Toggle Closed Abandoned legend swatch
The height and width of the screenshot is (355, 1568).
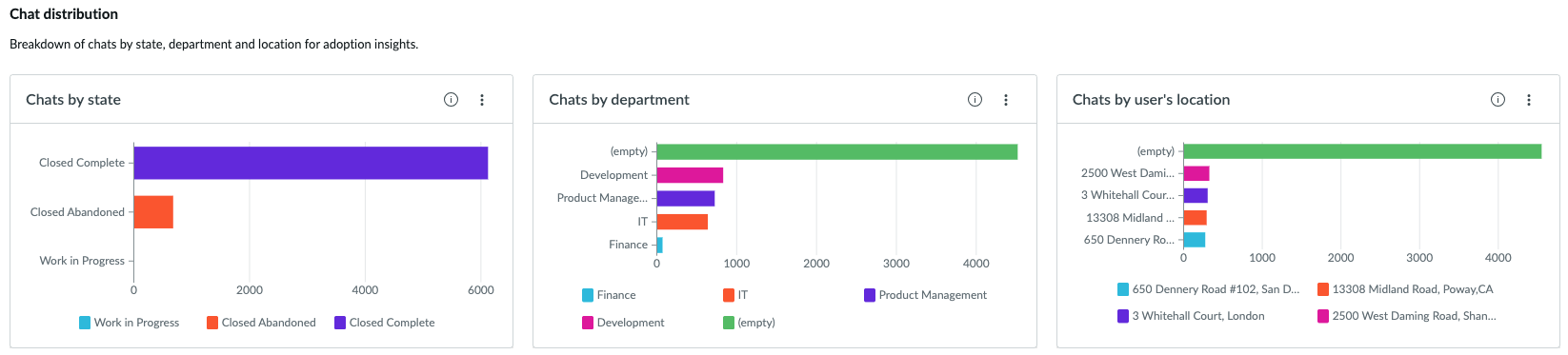click(x=212, y=323)
